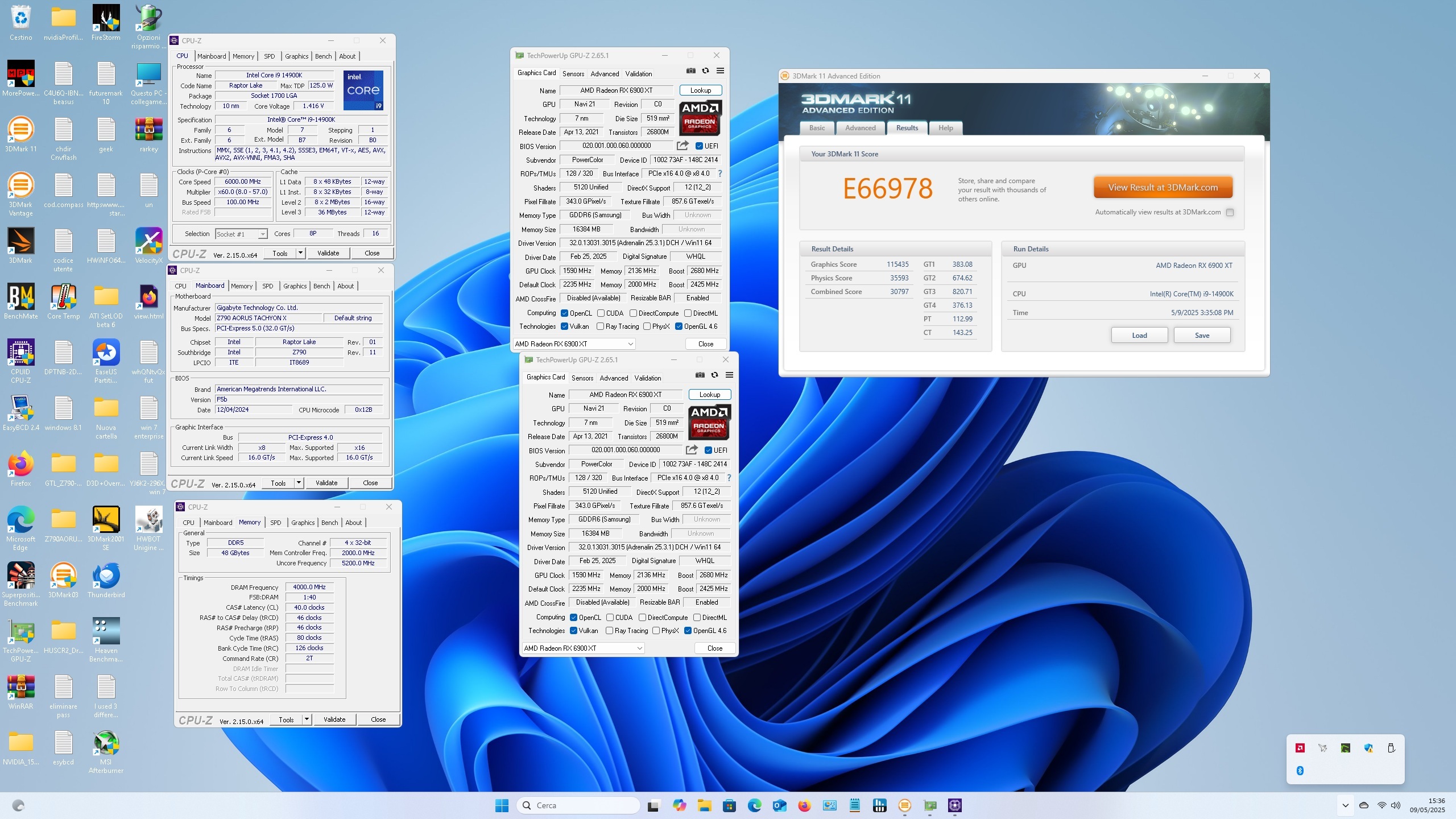The image size is (1456, 819).
Task: Click the Lookup button in top GPU-Z window
Action: [x=700, y=90]
